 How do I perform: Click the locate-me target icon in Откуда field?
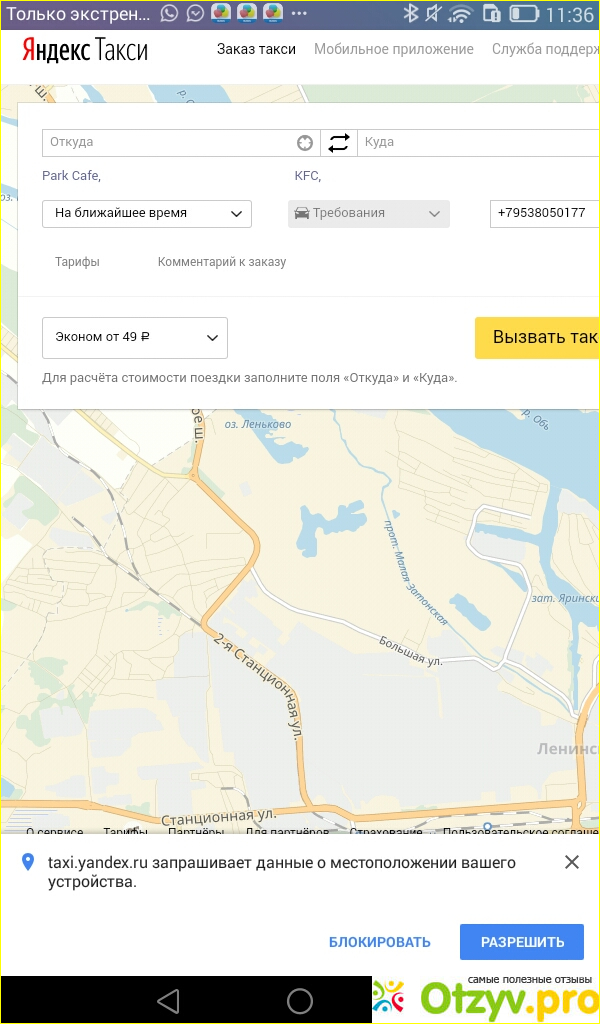305,142
